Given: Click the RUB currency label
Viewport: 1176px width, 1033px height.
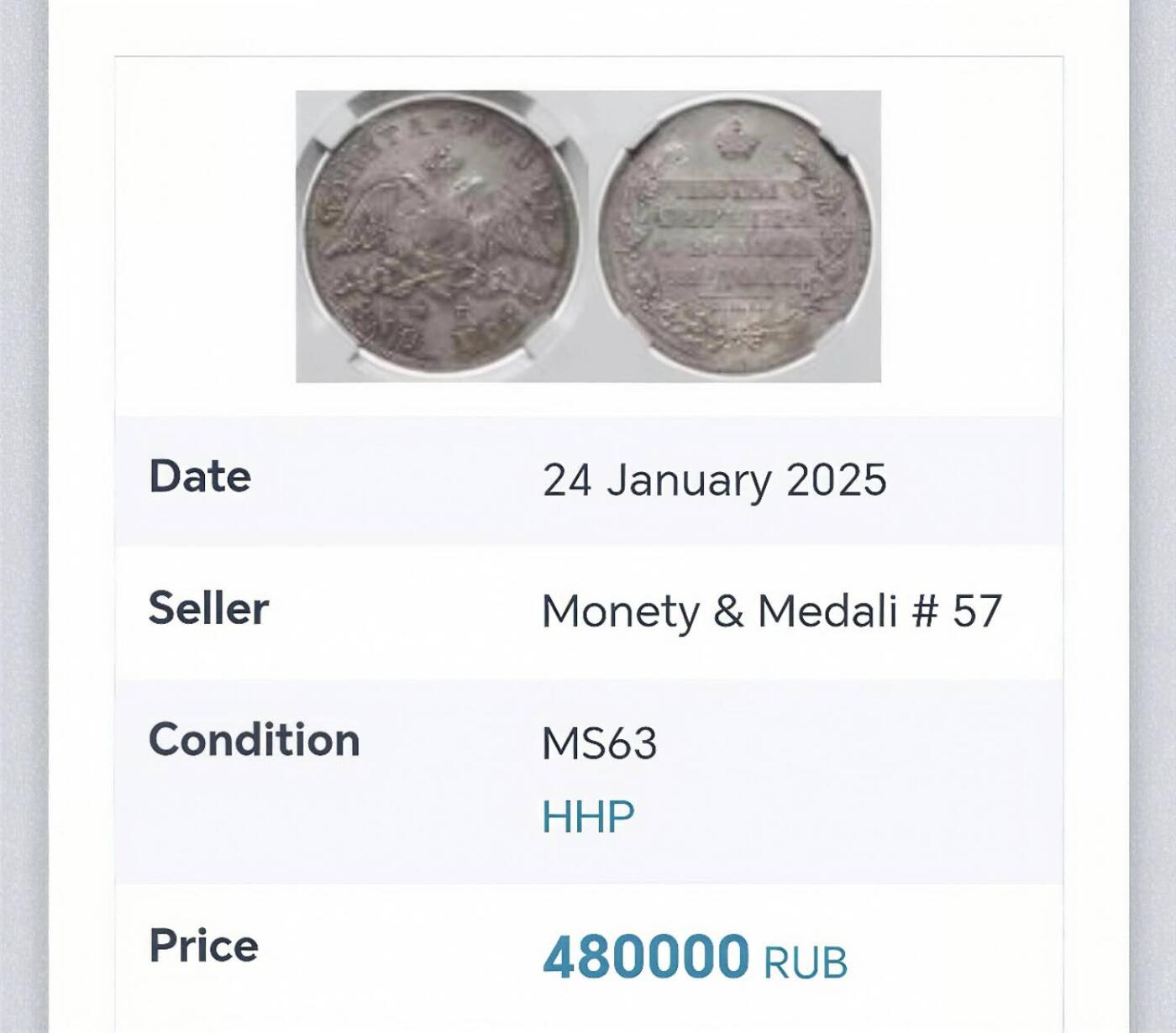Looking at the screenshot, I should click(x=805, y=962).
